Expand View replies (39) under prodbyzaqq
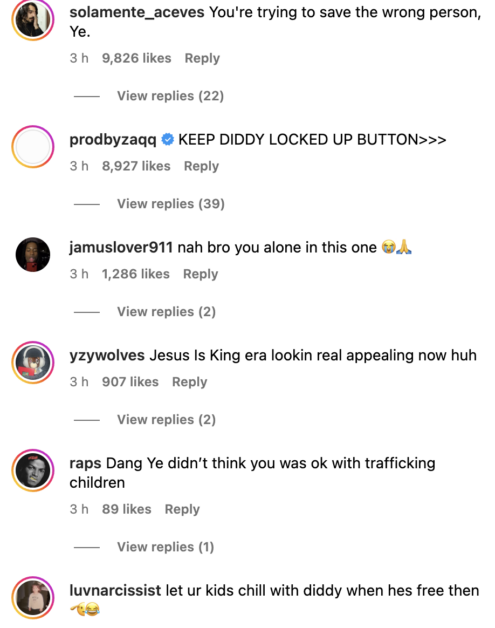495x628 pixels. pos(171,203)
